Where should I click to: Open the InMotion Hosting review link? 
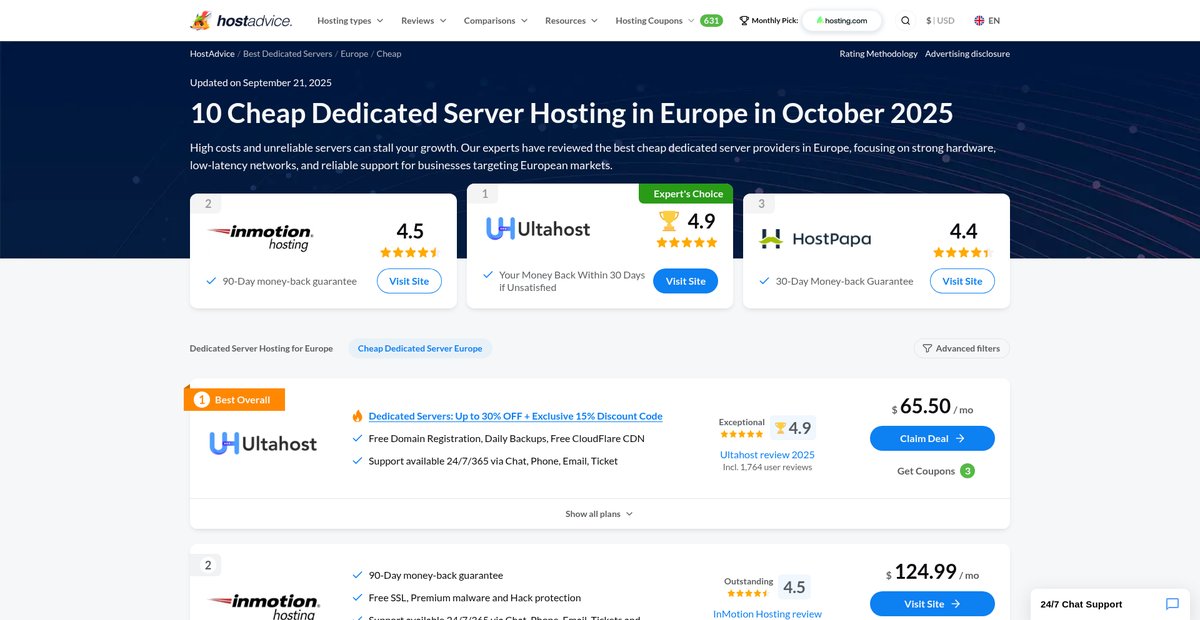[767, 614]
